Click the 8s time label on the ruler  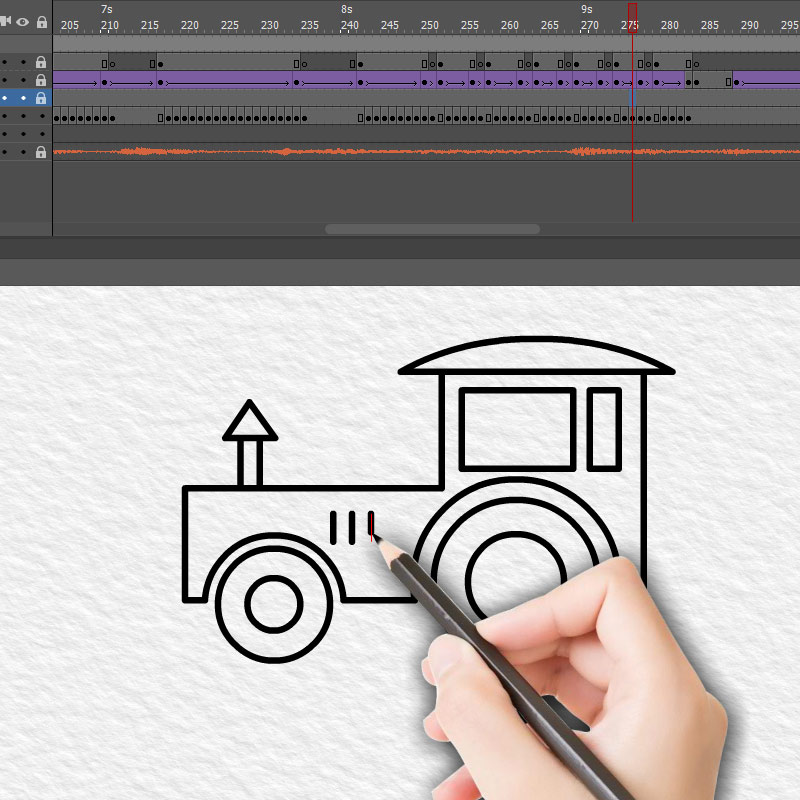coord(347,9)
